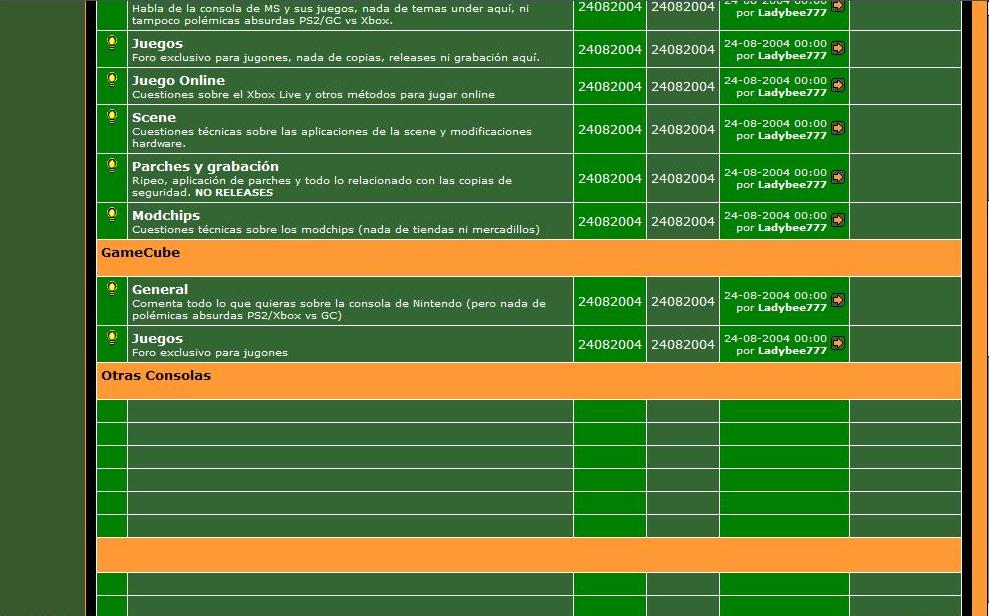Visit Ladybee777 profile in GameCube General row
989x616 pixels.
pyautogui.click(x=792, y=308)
